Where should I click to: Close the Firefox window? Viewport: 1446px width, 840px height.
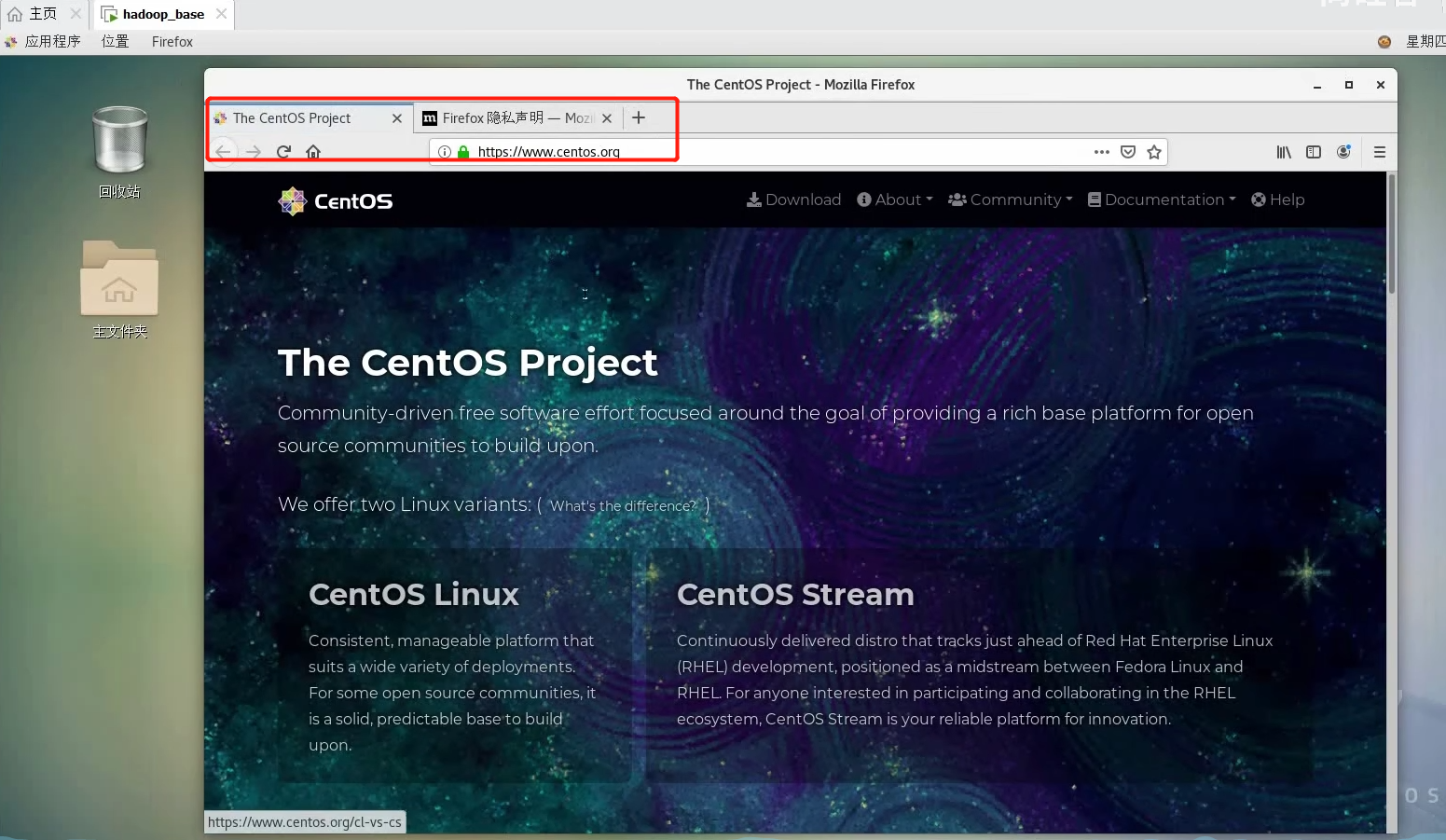[x=1381, y=85]
